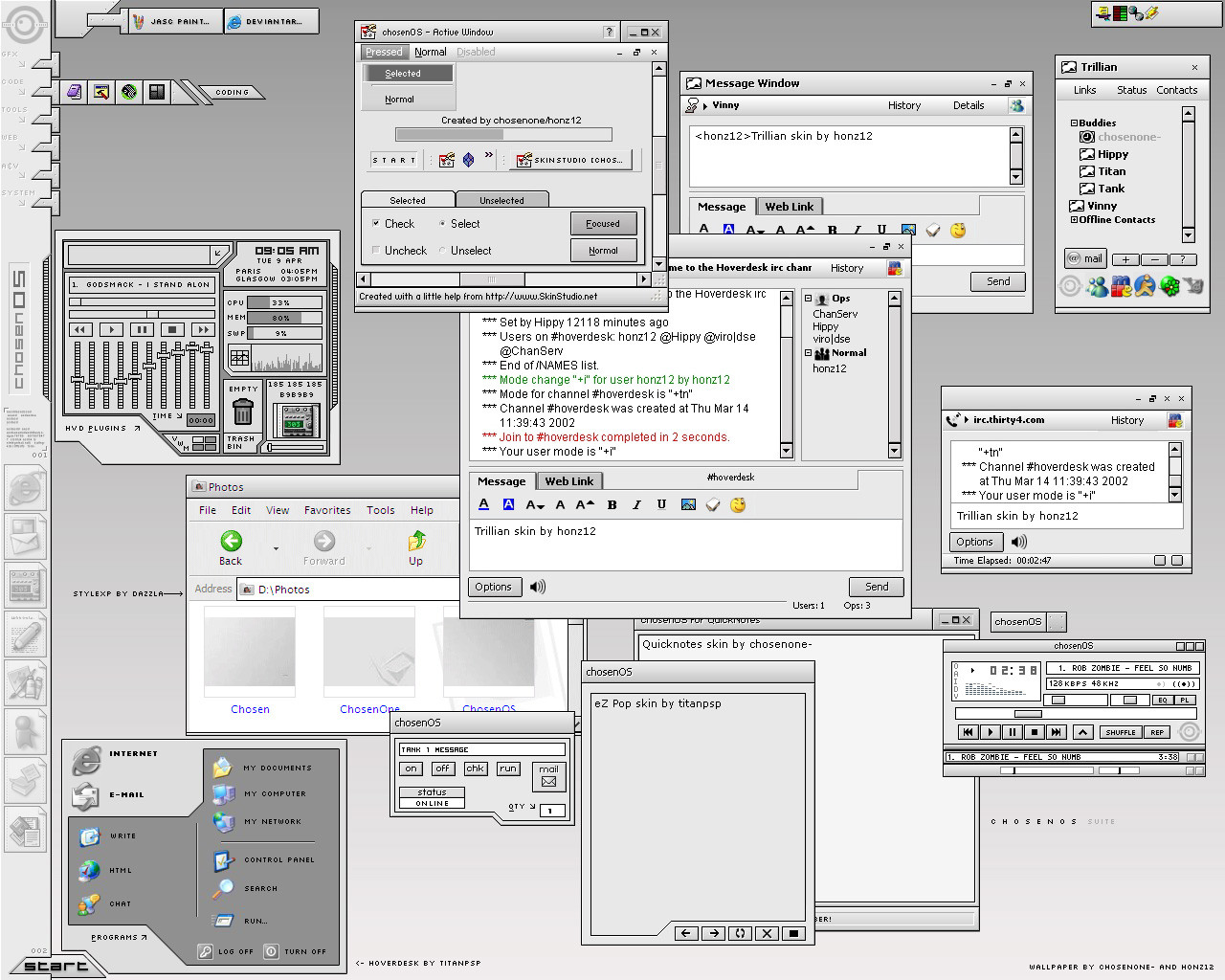Adjust volume slider in chosenOS Winamp

[x=1058, y=700]
